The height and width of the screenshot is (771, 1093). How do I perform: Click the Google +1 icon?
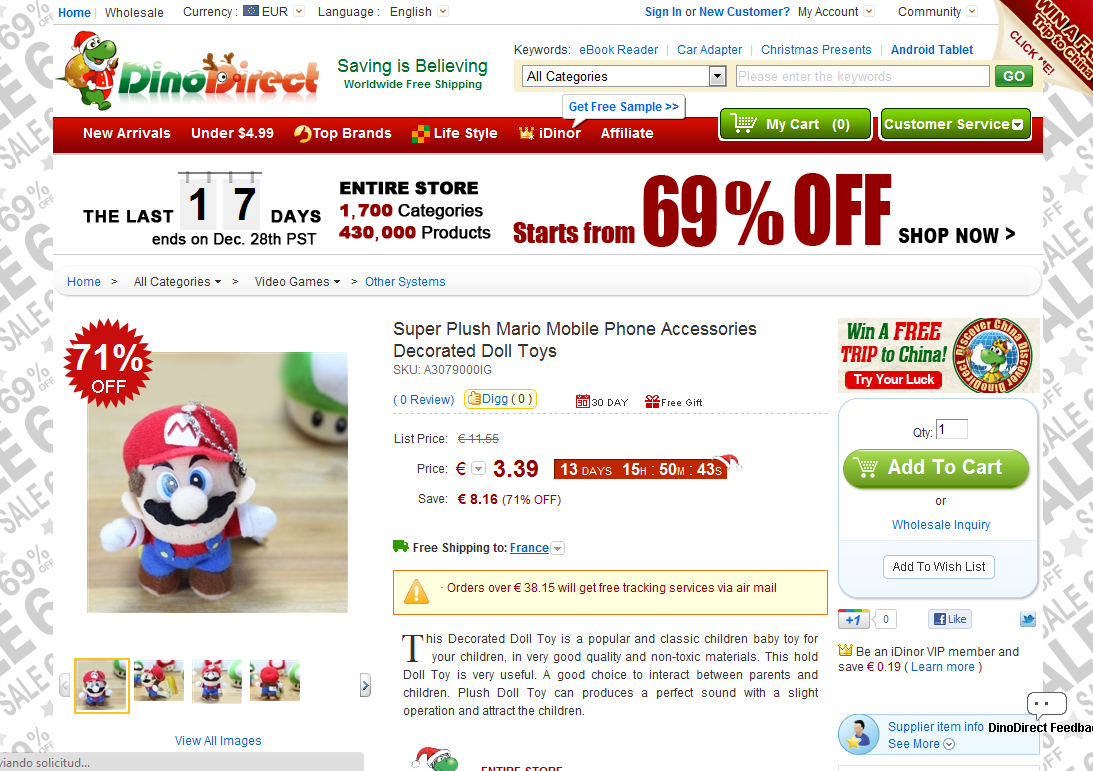[x=853, y=619]
